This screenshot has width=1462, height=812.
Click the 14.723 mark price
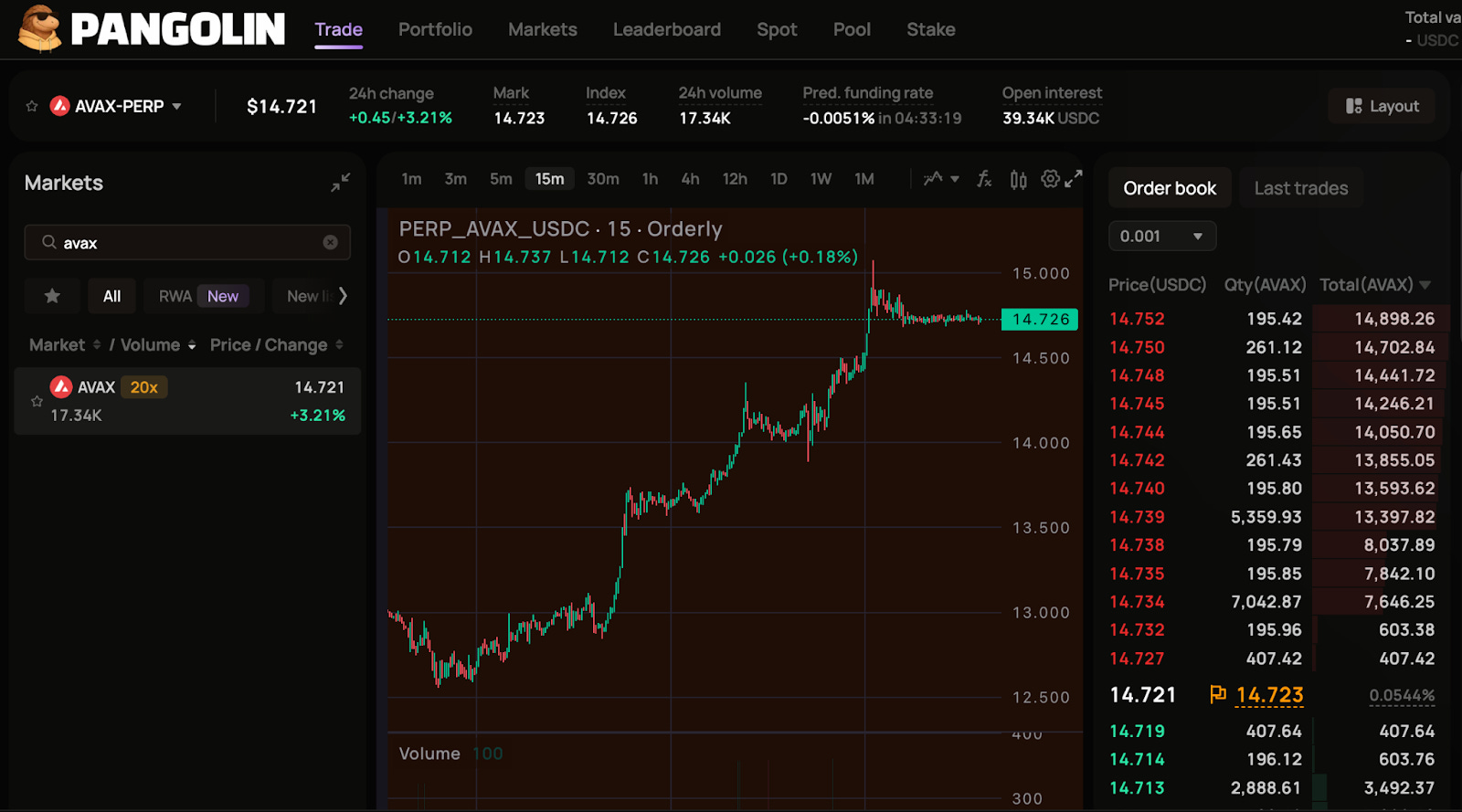pyautogui.click(x=1269, y=695)
